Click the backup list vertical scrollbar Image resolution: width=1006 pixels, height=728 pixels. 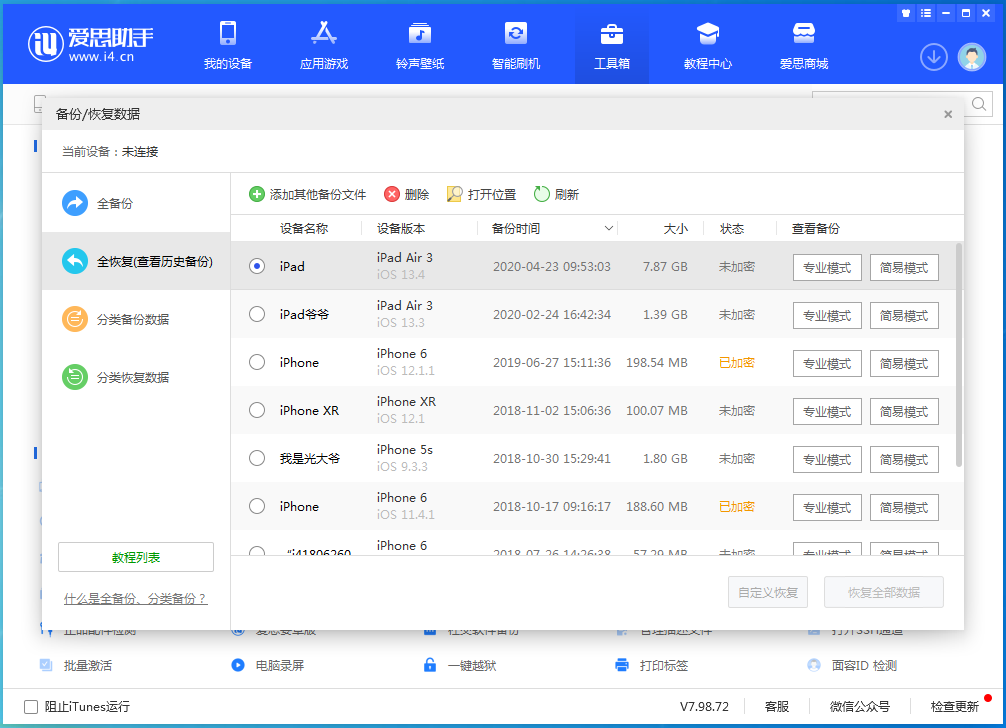click(x=959, y=355)
